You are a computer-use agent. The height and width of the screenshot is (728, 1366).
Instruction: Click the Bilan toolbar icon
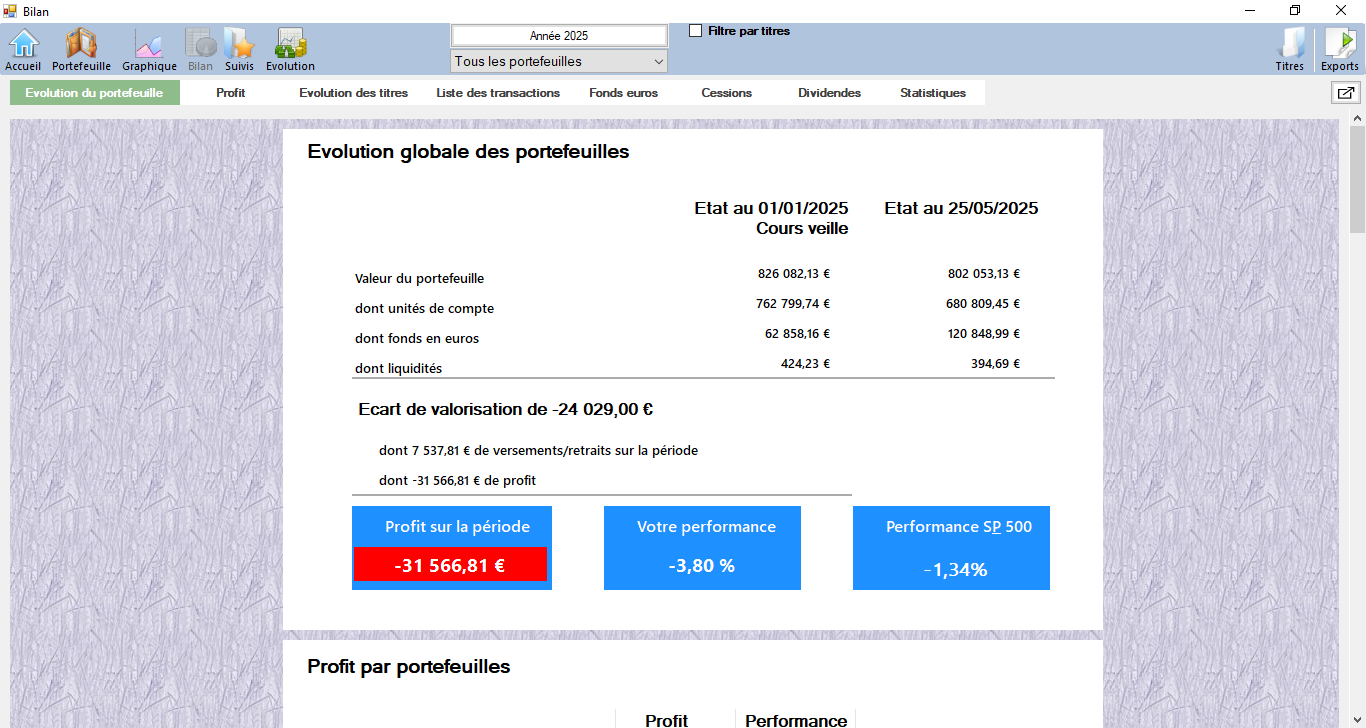point(200,49)
